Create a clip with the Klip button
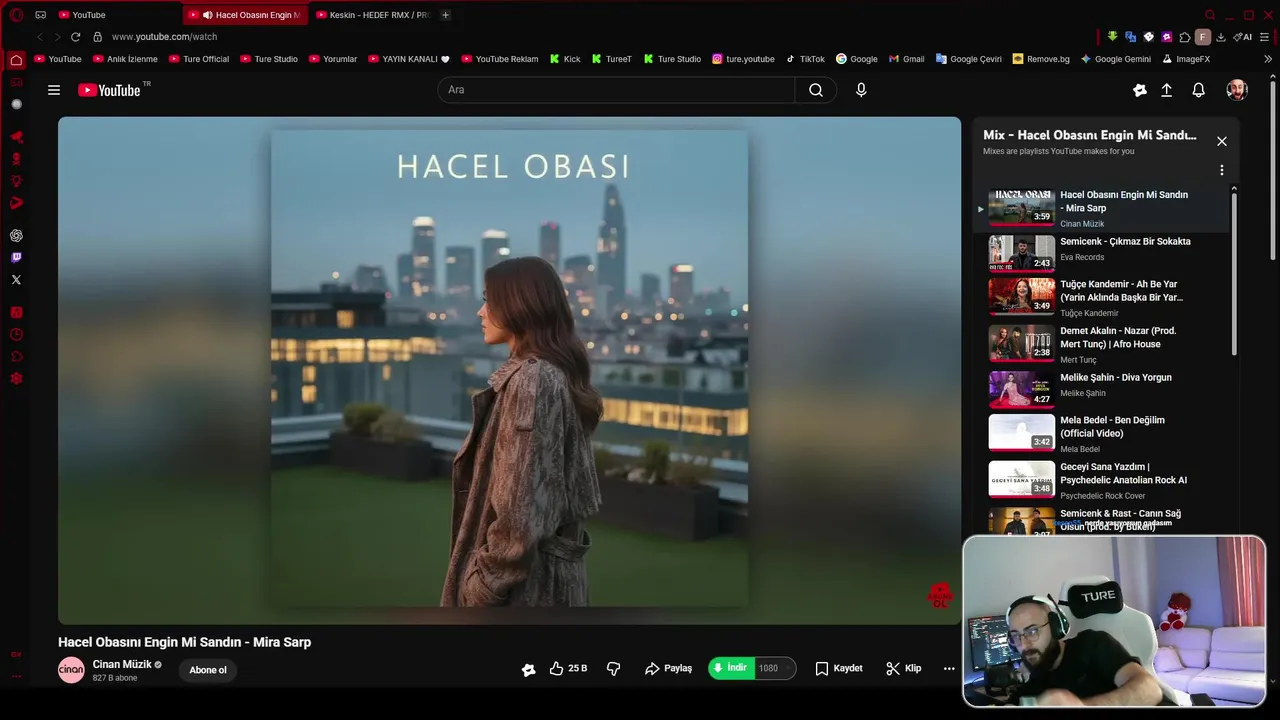Image resolution: width=1280 pixels, height=720 pixels. click(x=904, y=669)
